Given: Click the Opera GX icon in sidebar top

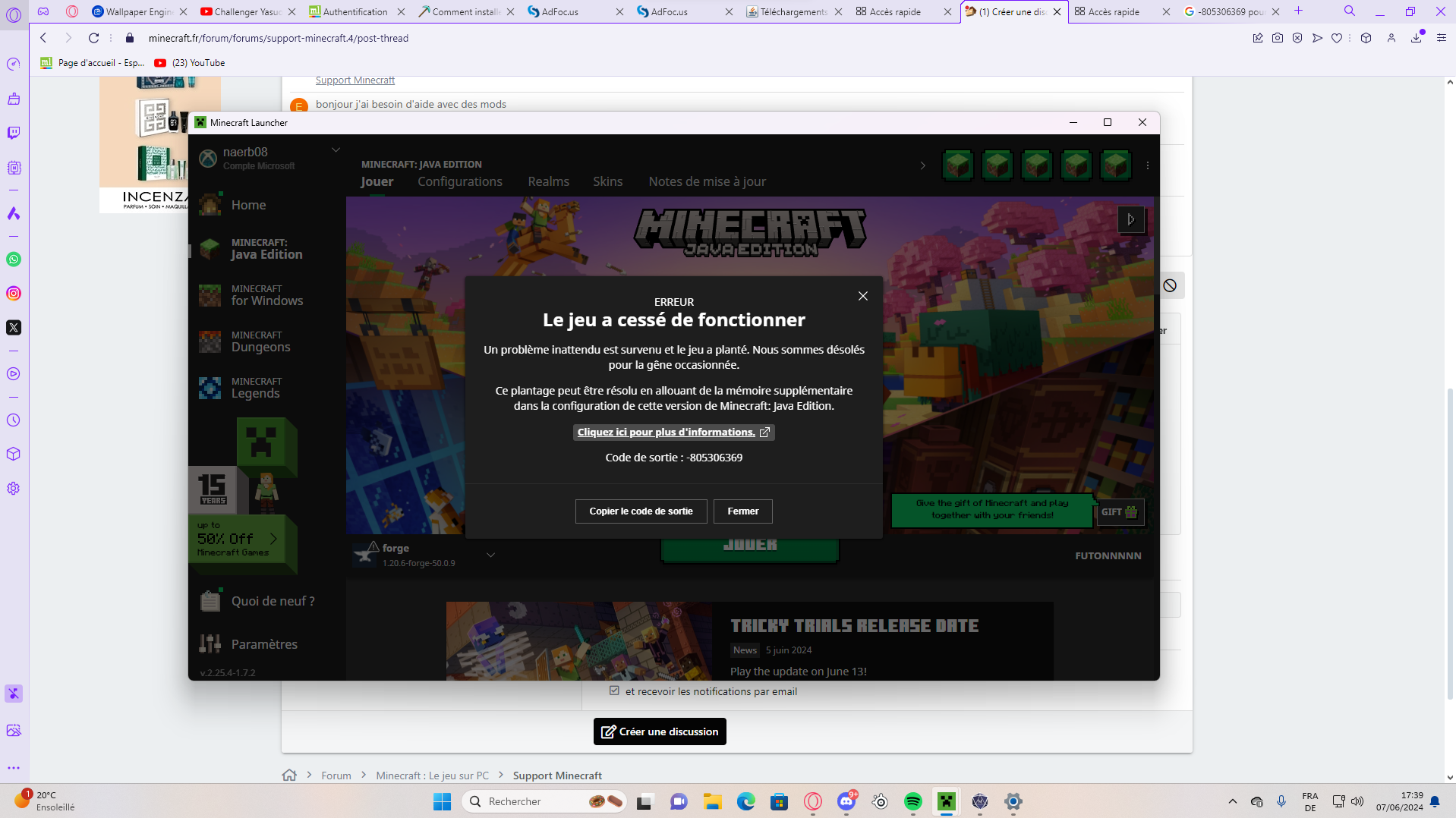Looking at the screenshot, I should (x=14, y=14).
